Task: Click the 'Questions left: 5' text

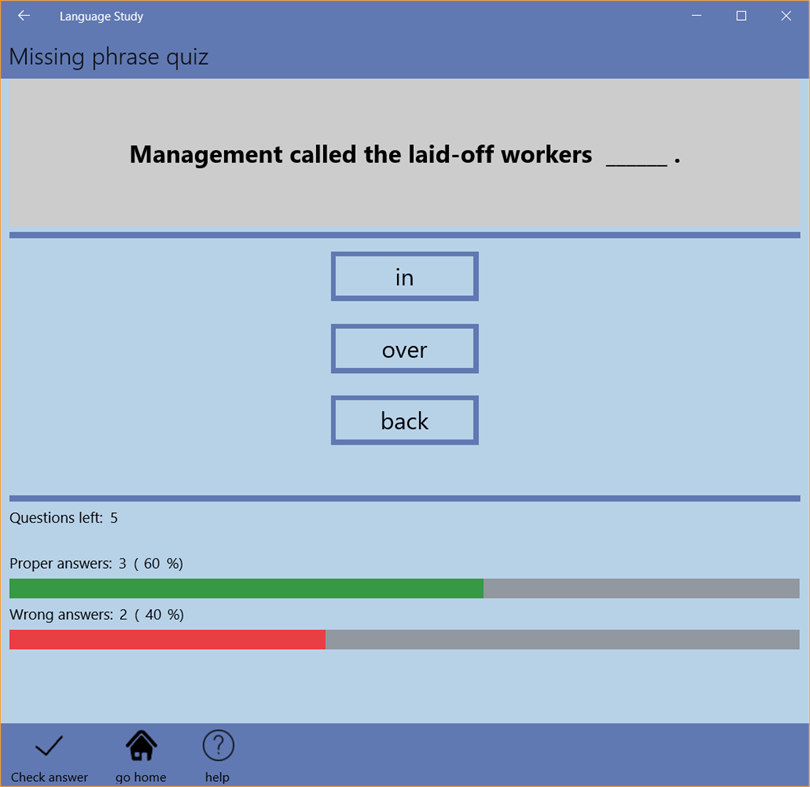Action: click(63, 517)
